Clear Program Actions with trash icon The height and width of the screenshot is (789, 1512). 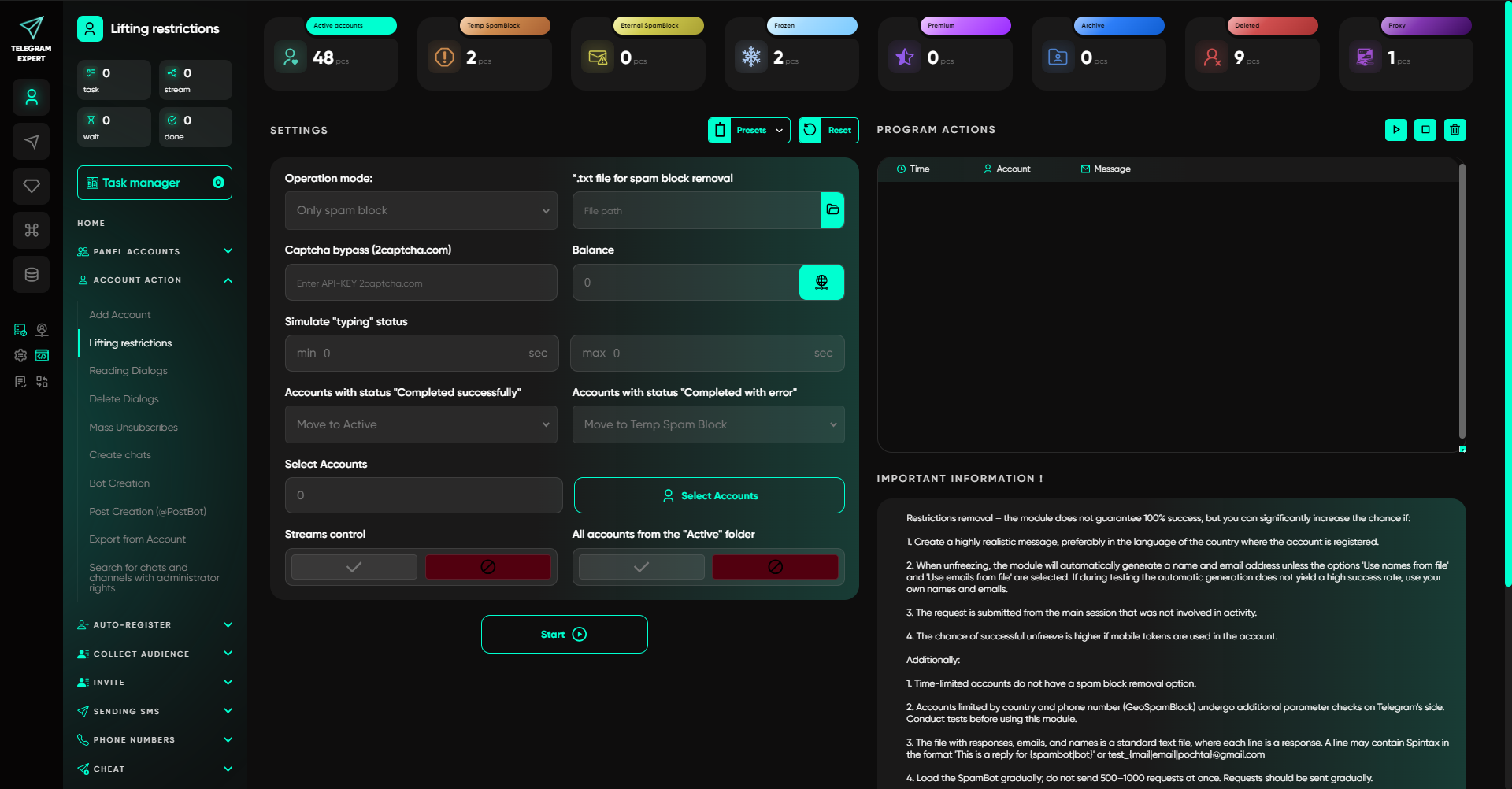point(1455,130)
